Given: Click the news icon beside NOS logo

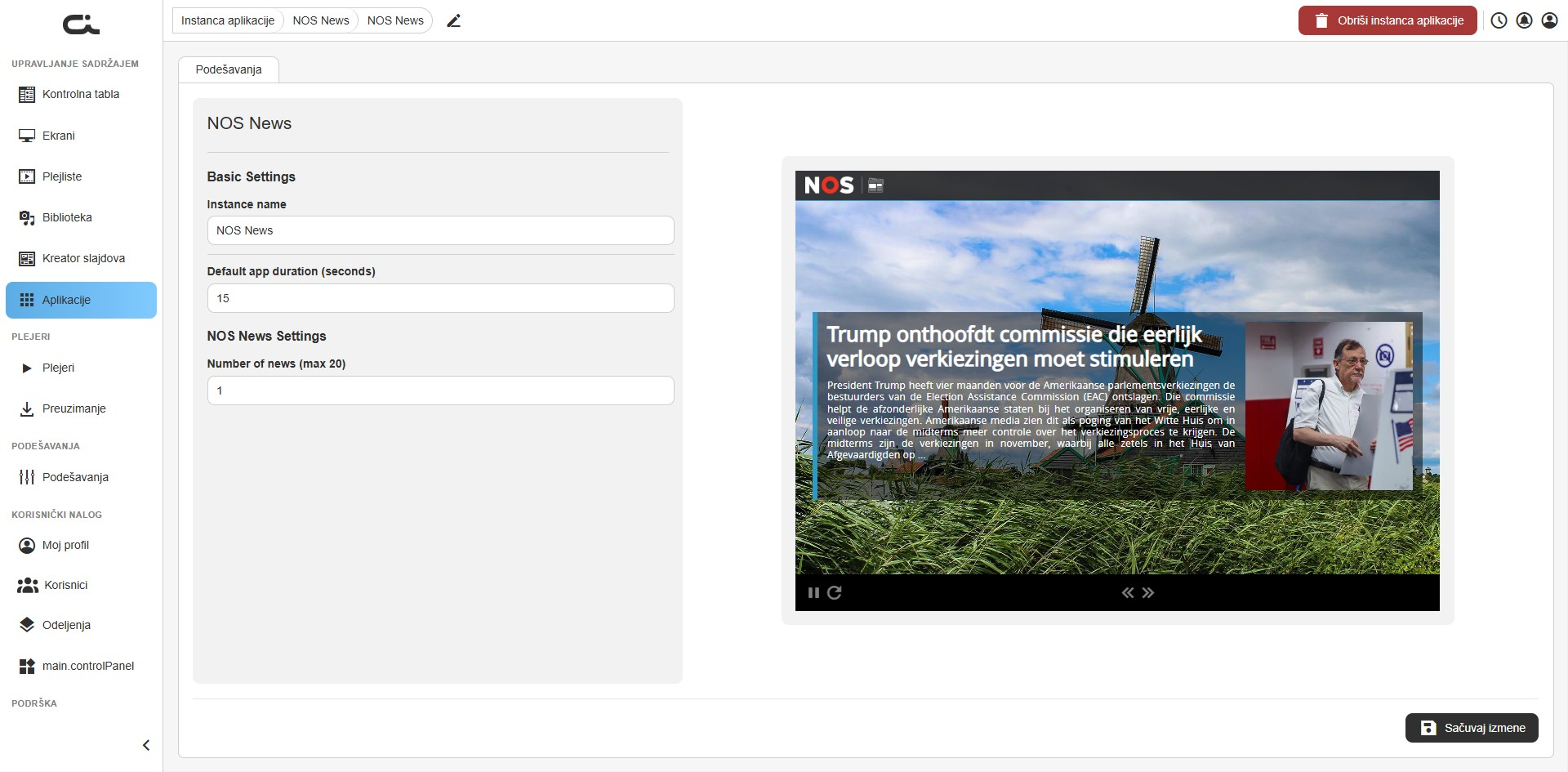Looking at the screenshot, I should pyautogui.click(x=875, y=185).
